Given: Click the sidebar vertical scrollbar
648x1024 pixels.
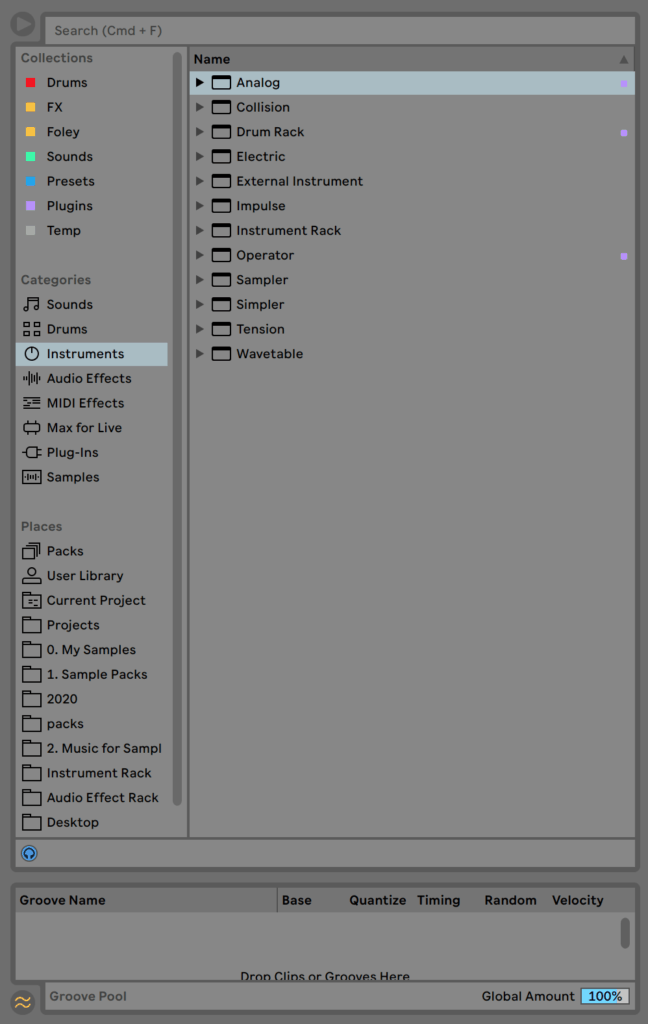Looking at the screenshot, I should pyautogui.click(x=177, y=428).
